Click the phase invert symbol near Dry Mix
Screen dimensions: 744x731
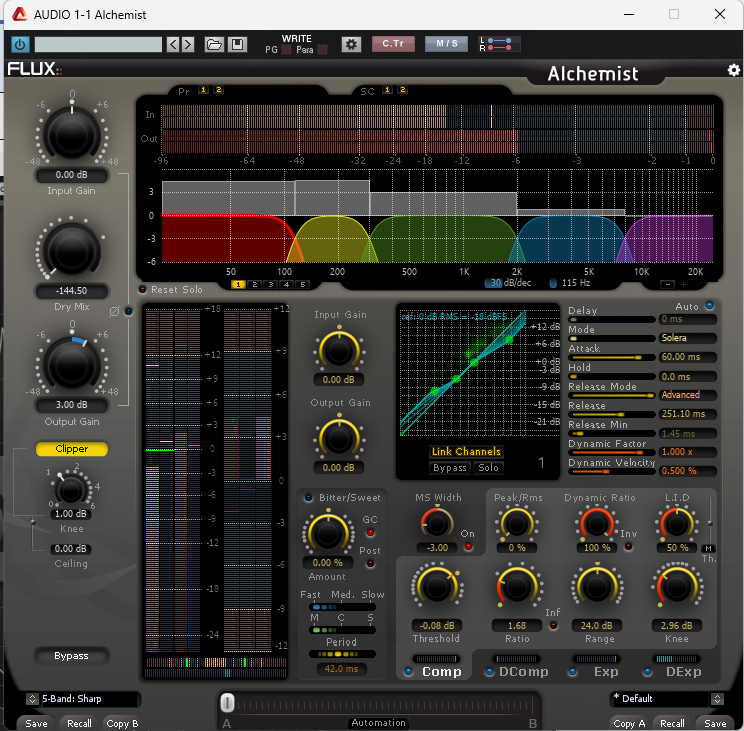(114, 312)
